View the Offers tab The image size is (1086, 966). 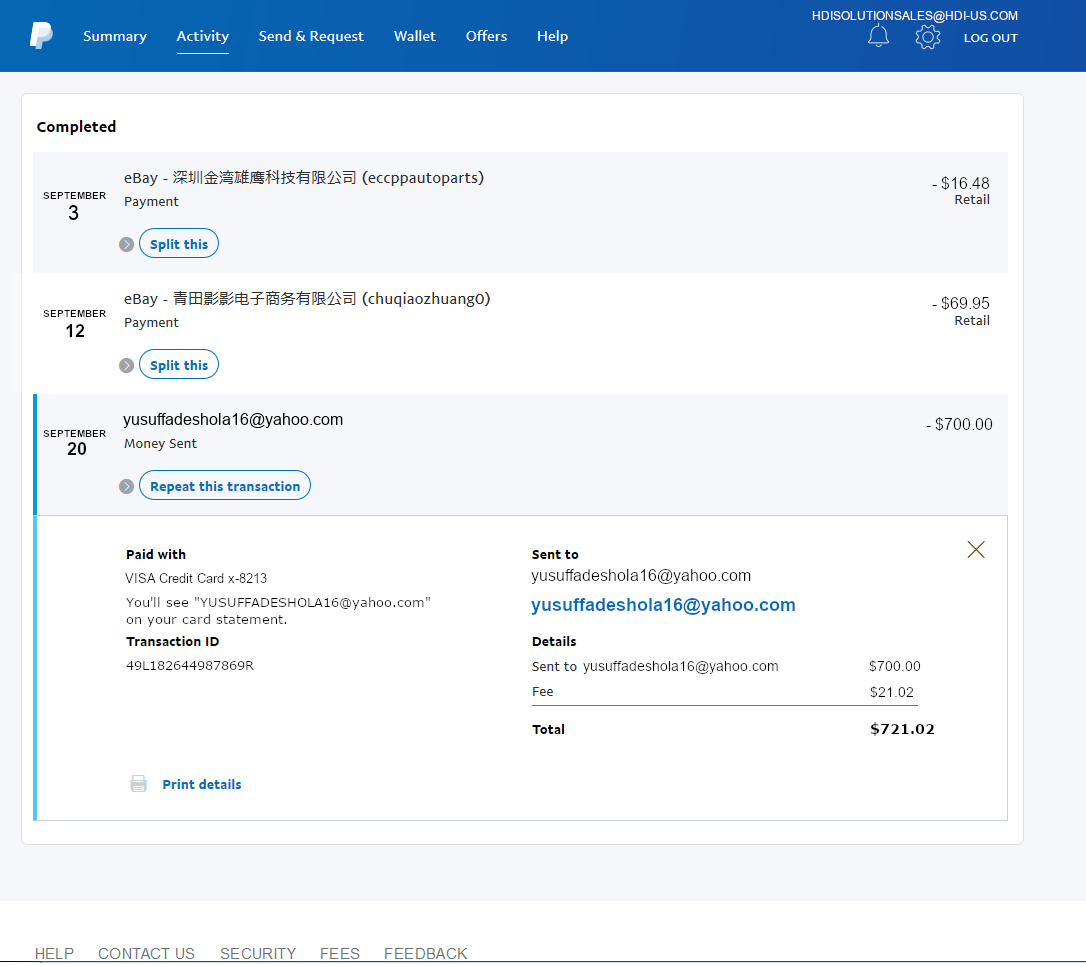[x=486, y=36]
